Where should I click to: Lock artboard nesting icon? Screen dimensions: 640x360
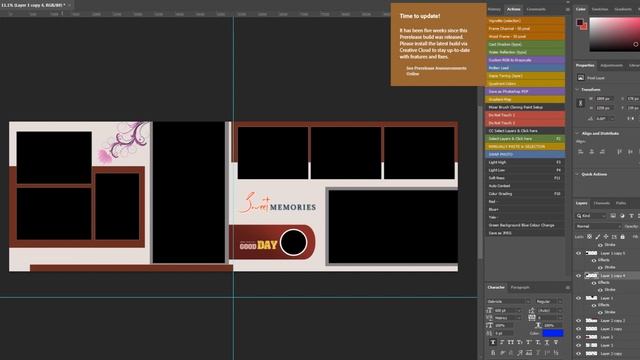[614, 236]
